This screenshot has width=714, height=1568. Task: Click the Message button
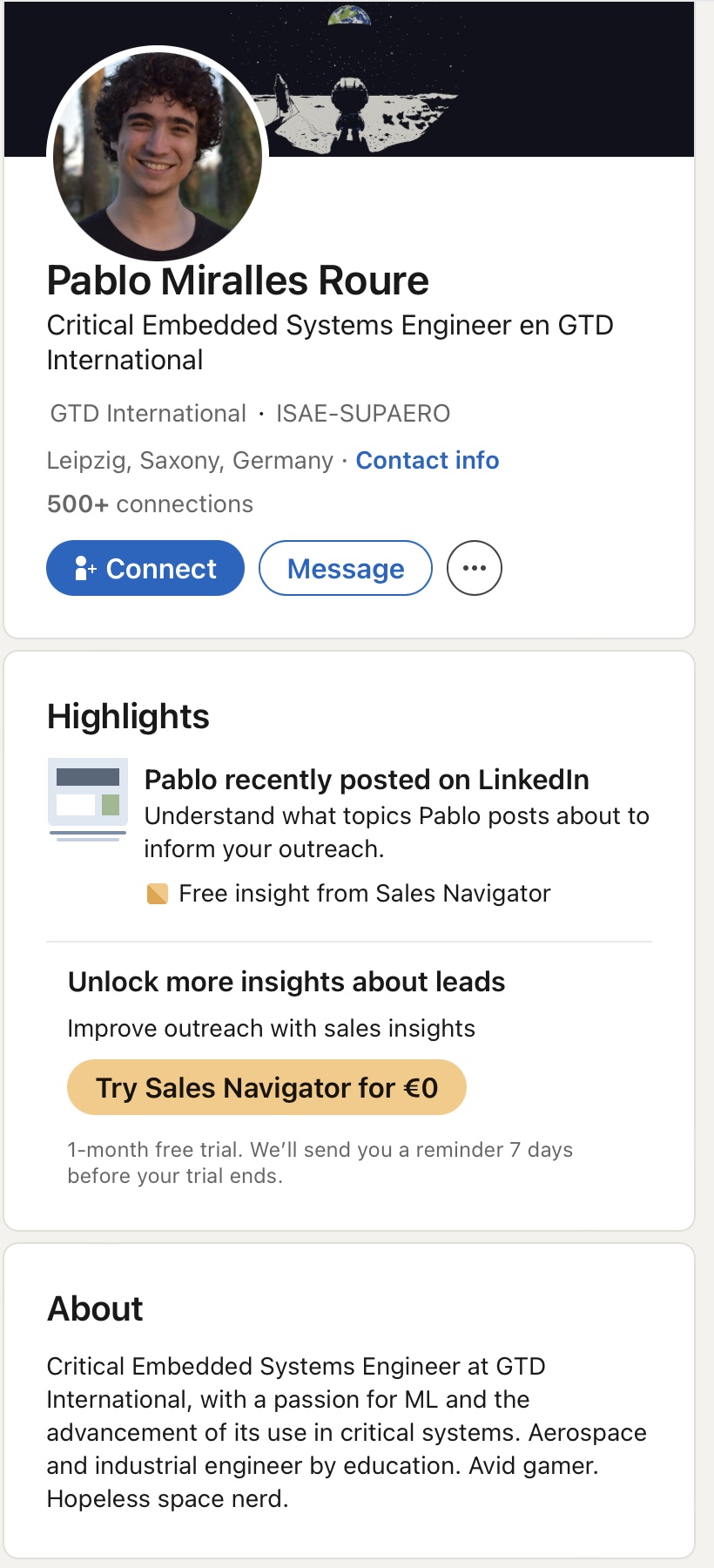pos(346,568)
